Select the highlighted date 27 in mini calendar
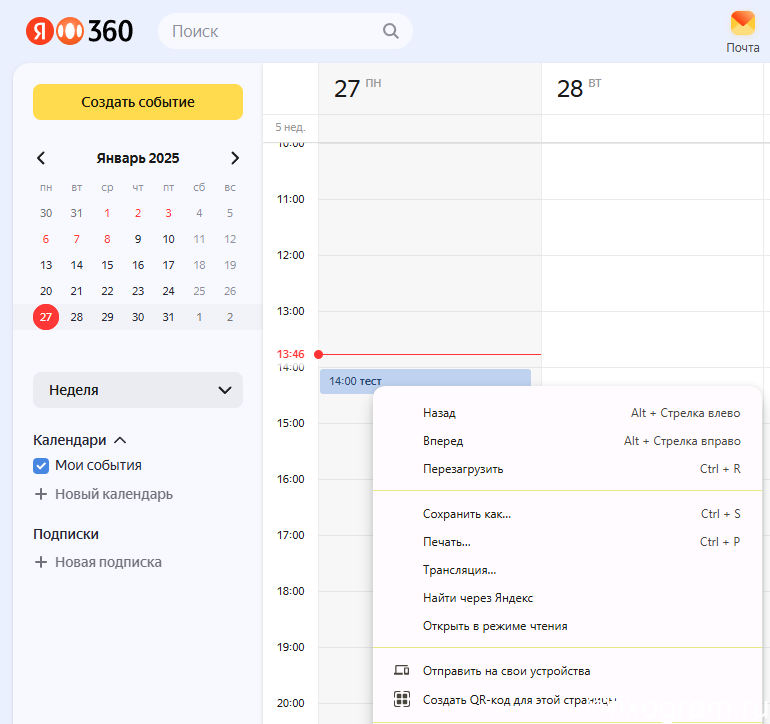This screenshot has width=770, height=724. pyautogui.click(x=46, y=317)
